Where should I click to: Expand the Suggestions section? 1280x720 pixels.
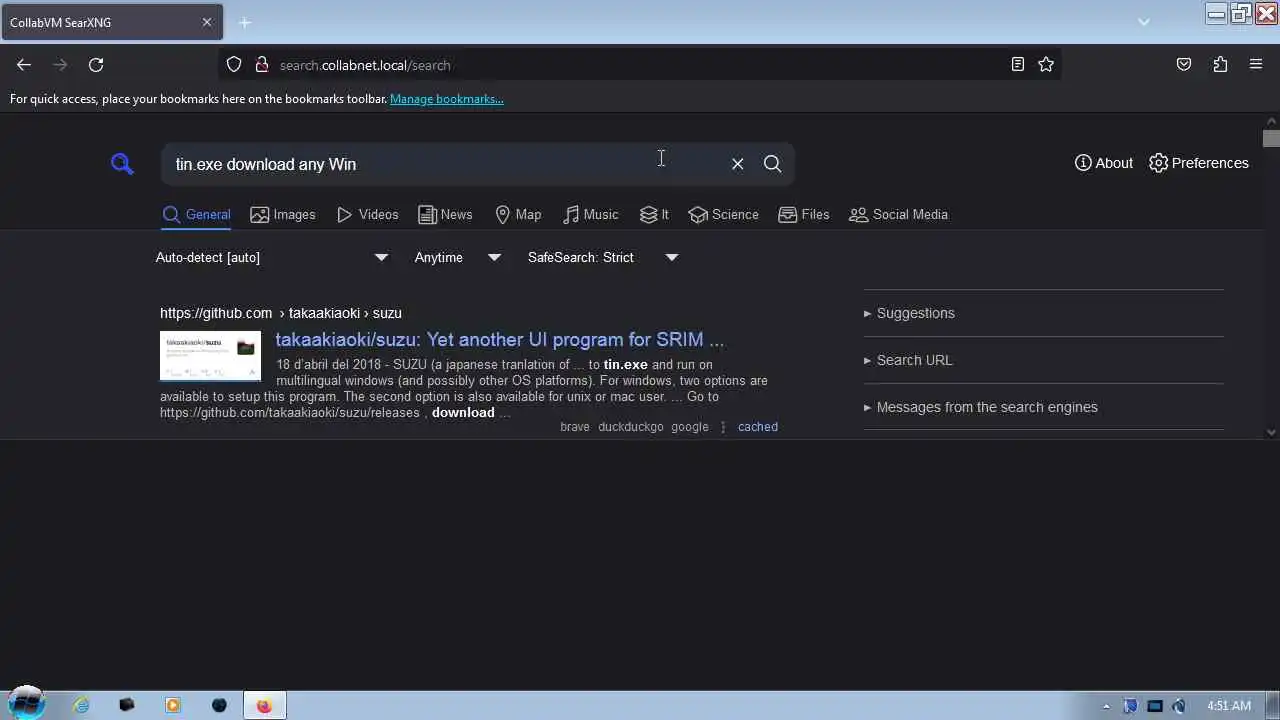point(909,313)
